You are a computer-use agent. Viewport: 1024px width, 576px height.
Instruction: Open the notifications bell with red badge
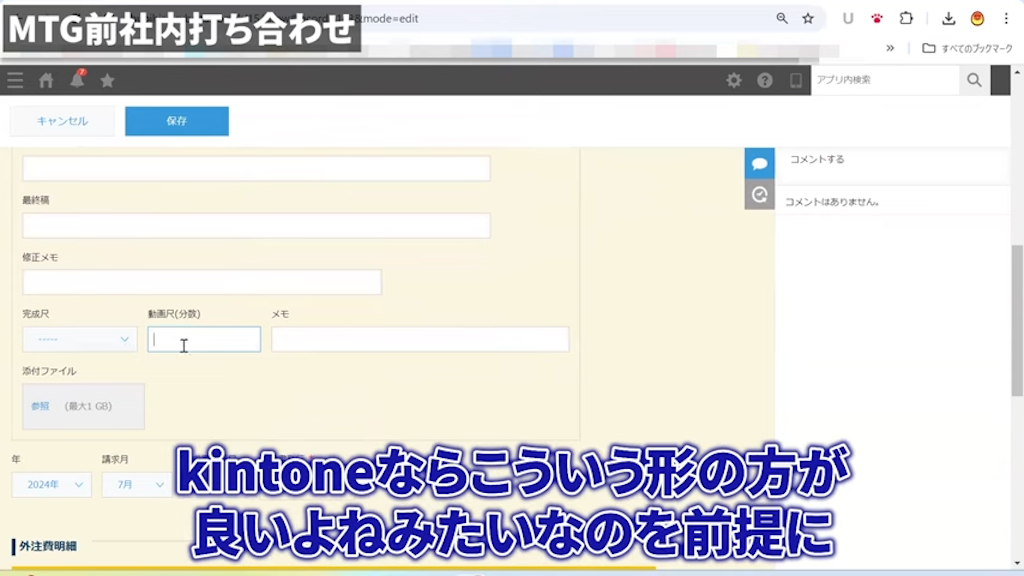point(76,80)
